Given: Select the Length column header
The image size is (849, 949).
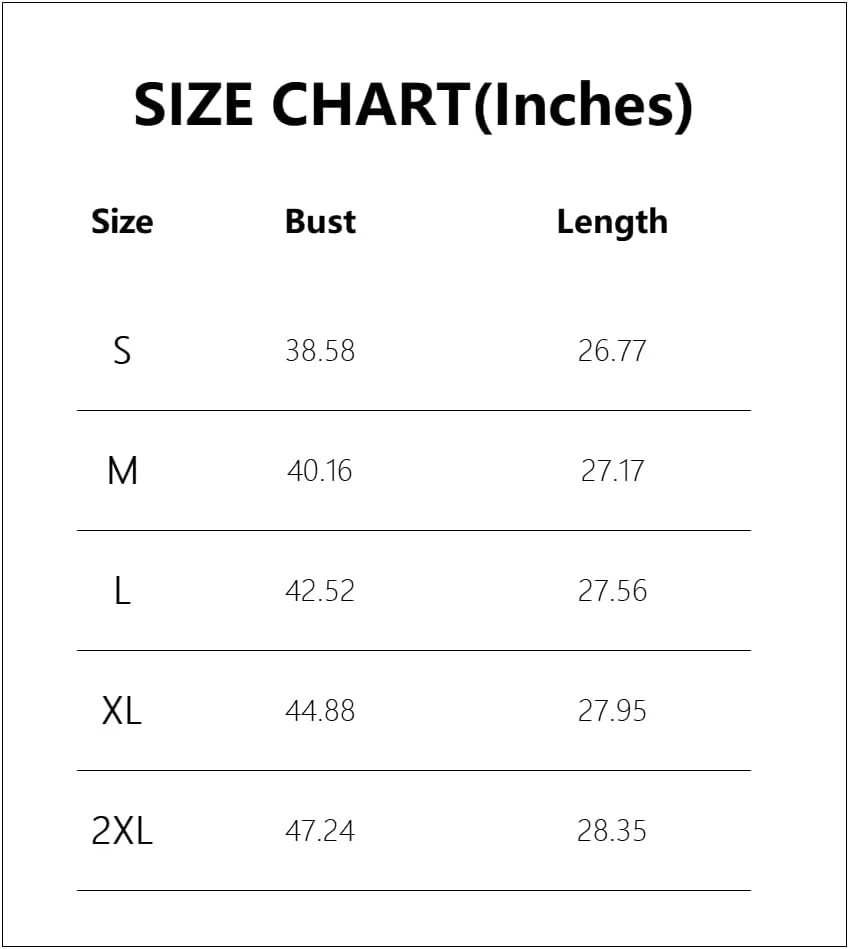Looking at the screenshot, I should [612, 221].
